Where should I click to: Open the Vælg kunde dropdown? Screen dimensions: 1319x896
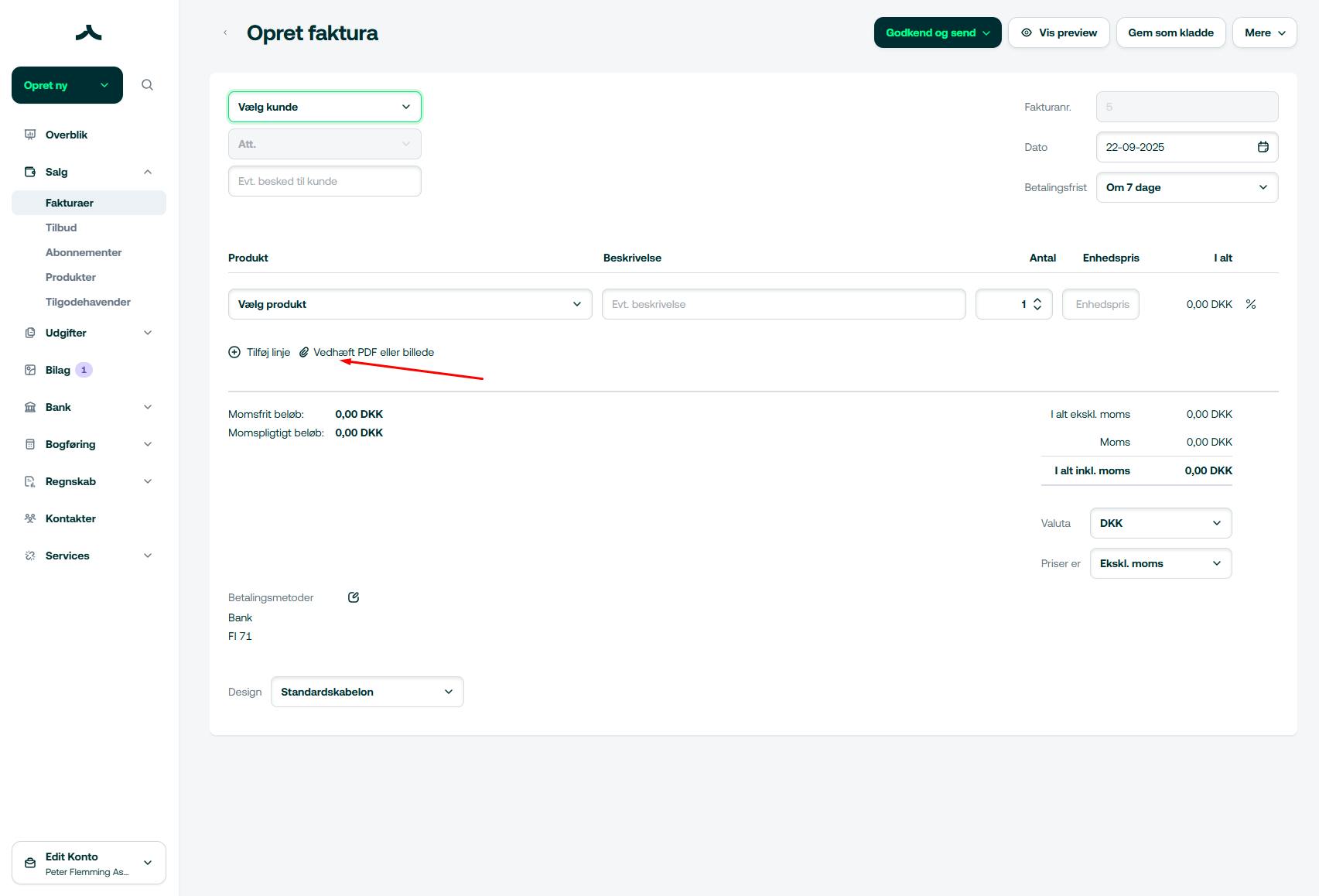tap(324, 107)
